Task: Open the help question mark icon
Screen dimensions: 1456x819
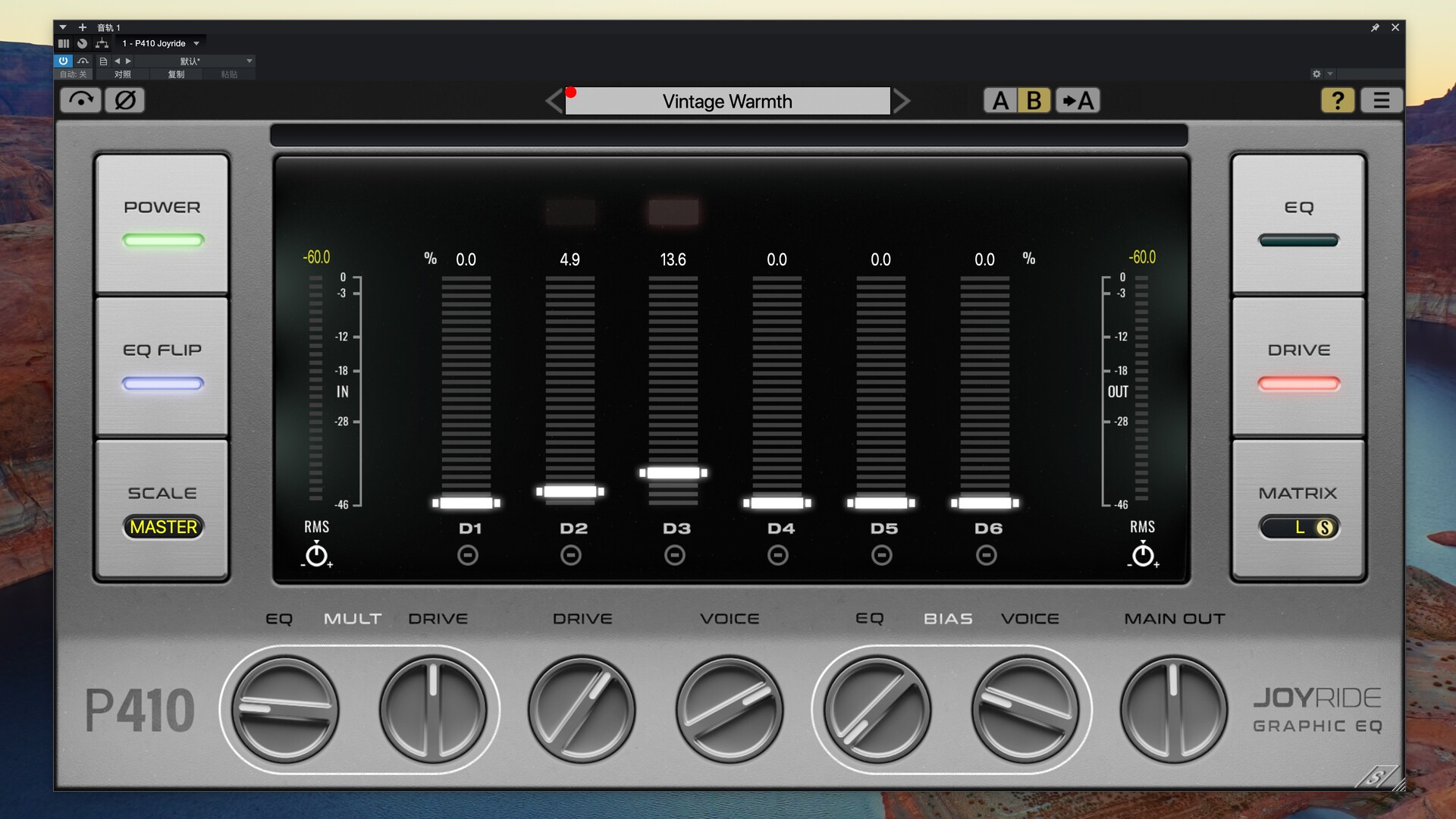Action: point(1338,100)
